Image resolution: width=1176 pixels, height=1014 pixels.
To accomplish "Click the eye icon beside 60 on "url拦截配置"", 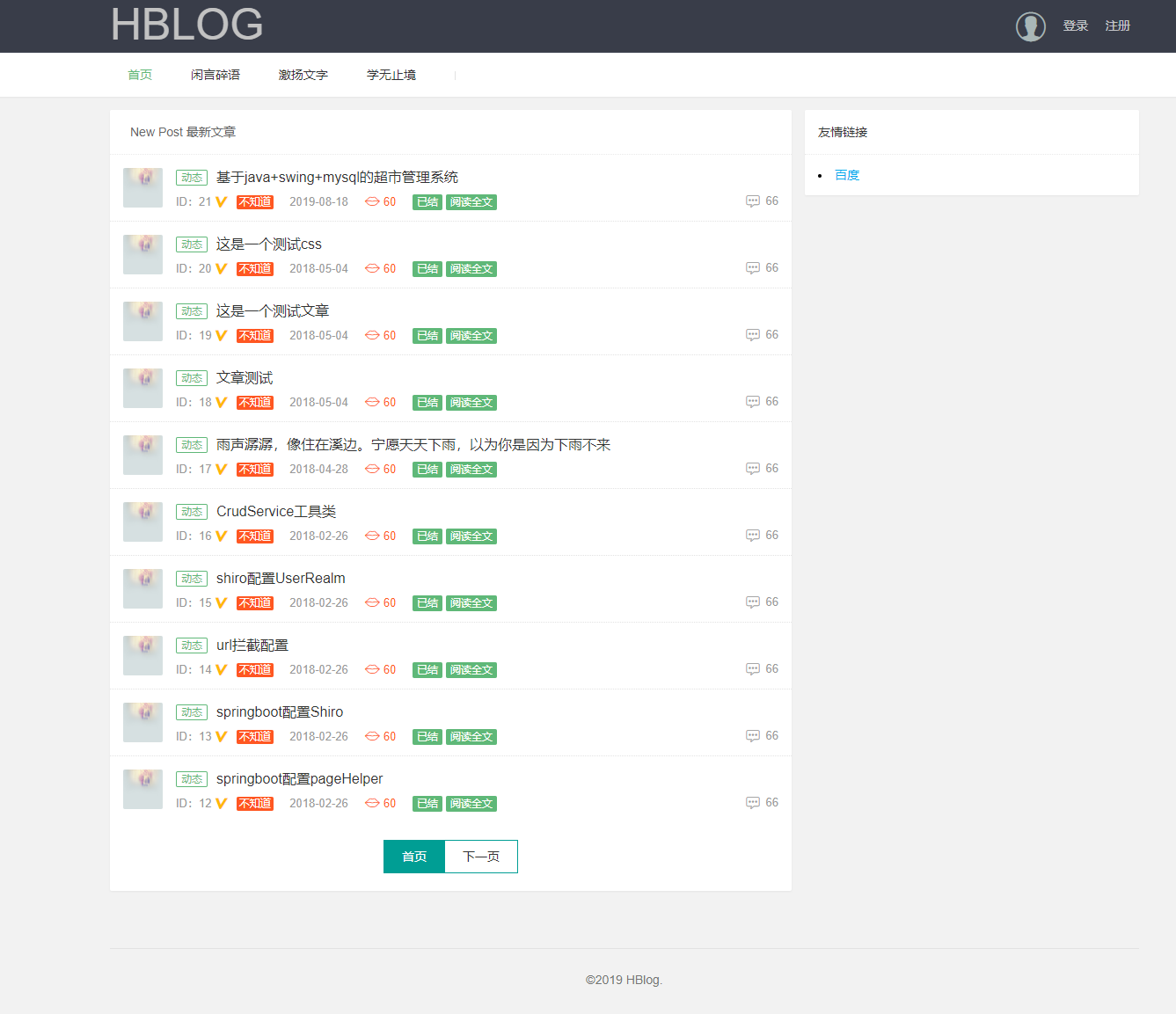I will tap(371, 669).
